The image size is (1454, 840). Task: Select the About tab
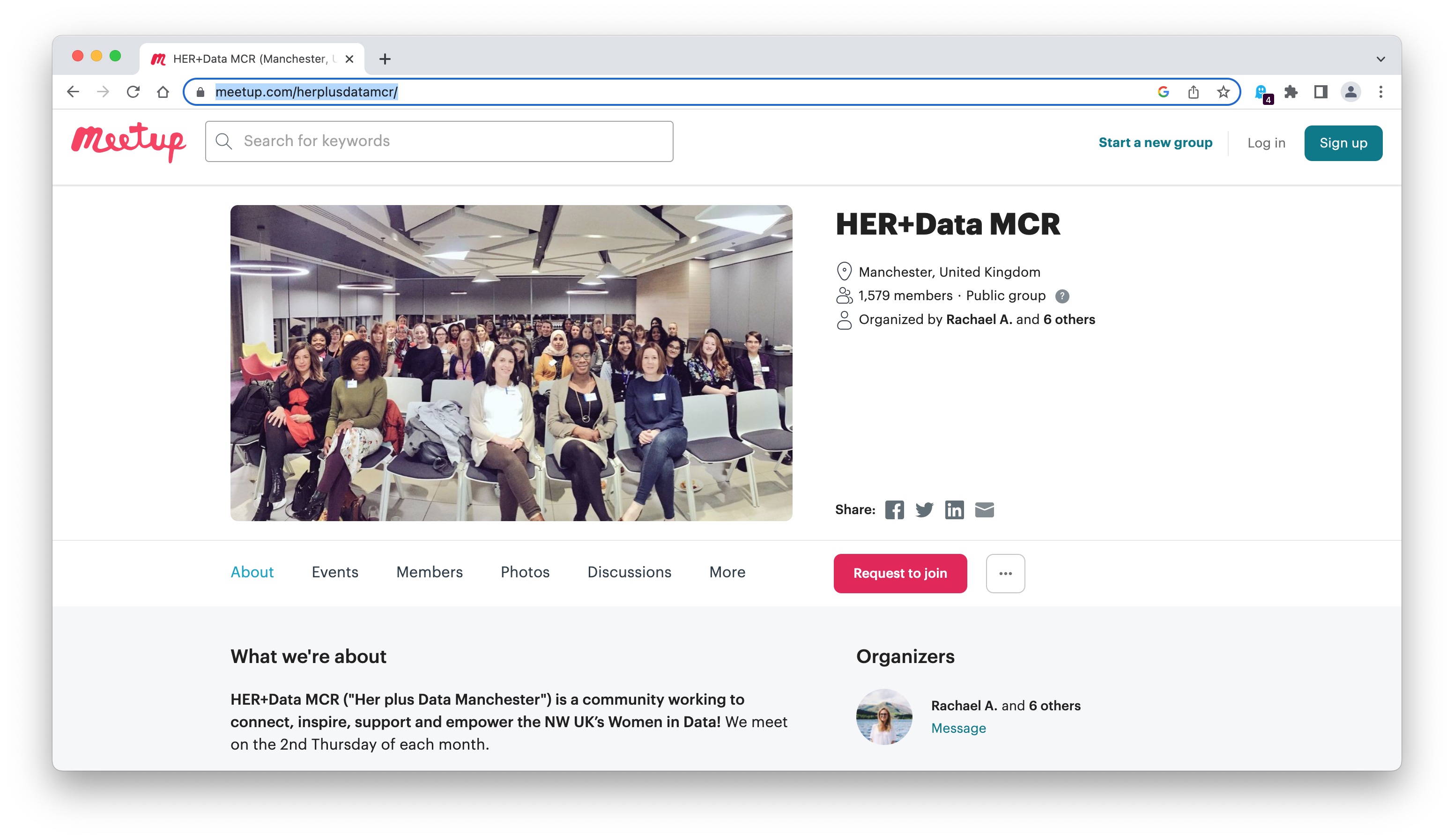[x=252, y=572]
